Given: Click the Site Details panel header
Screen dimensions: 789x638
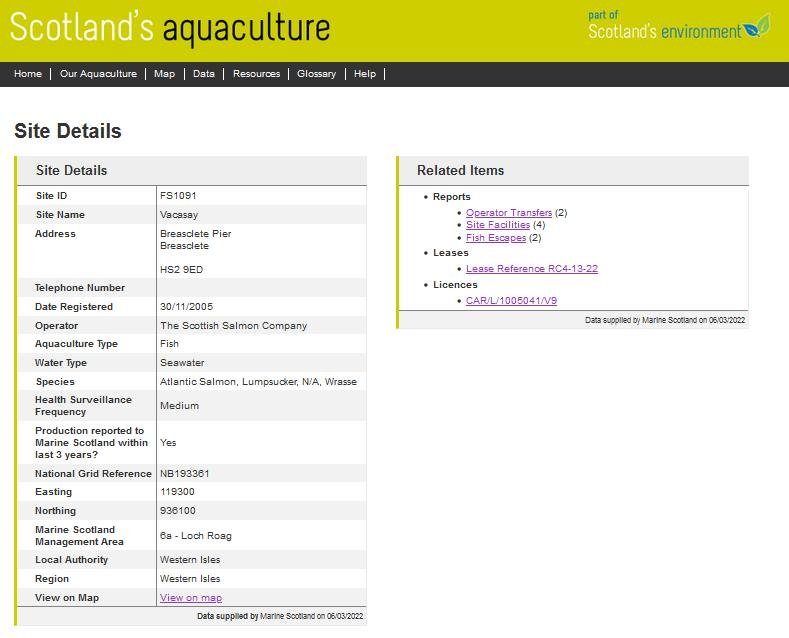Looking at the screenshot, I should 72,171.
